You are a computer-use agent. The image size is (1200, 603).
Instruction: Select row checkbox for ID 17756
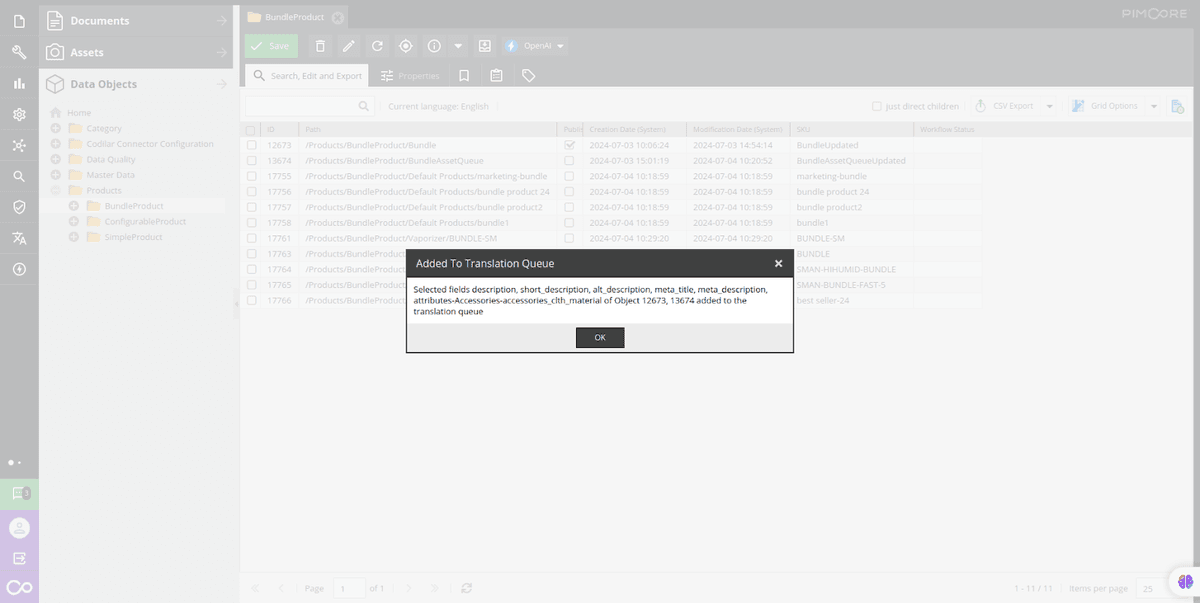point(252,191)
